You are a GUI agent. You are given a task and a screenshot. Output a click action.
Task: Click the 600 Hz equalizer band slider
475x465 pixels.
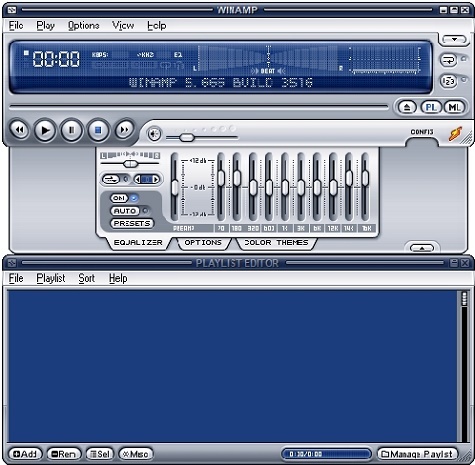tap(269, 187)
